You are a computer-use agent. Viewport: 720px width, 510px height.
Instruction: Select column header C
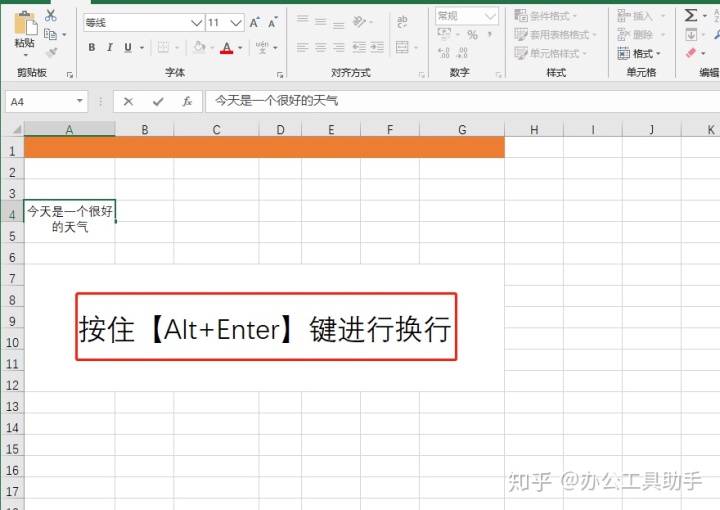point(216,129)
